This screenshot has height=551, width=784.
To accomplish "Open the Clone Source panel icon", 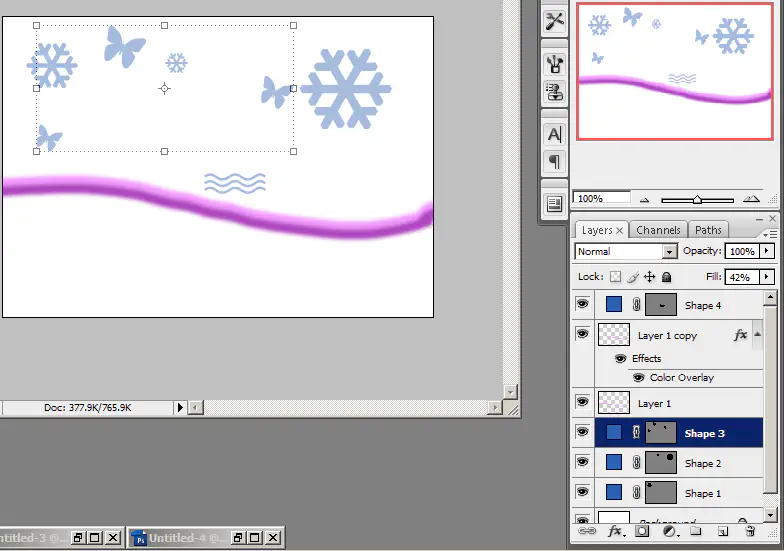I will 554,92.
